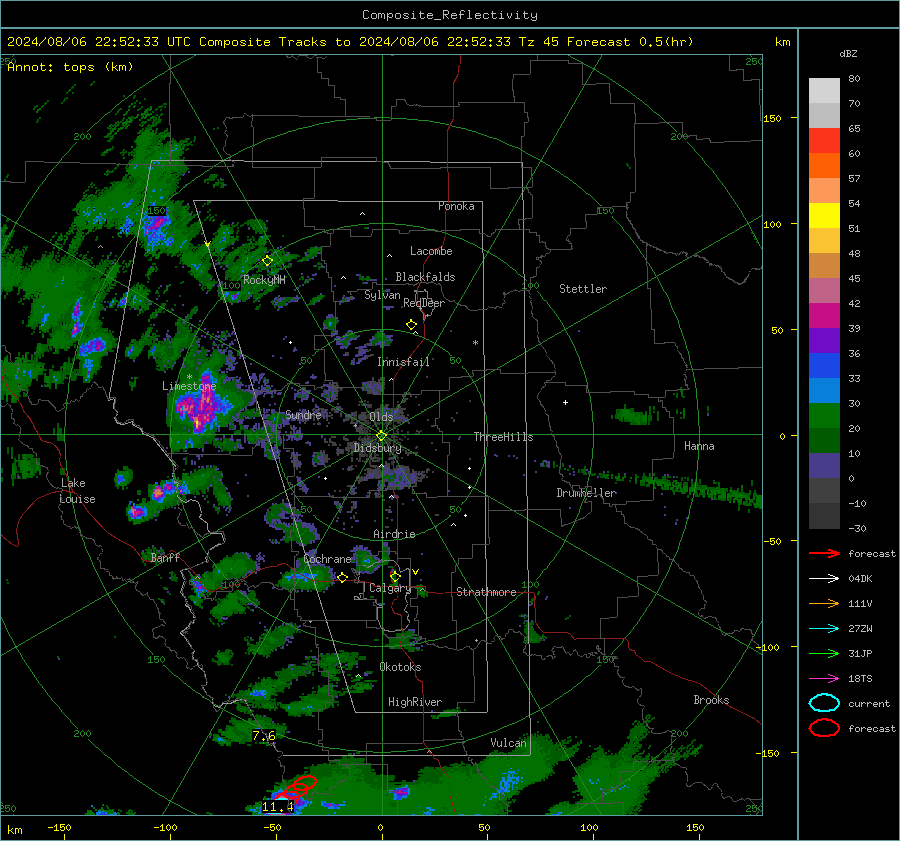Image resolution: width=900 pixels, height=841 pixels.
Task: Click the purple dBZ legend swatch
Action: pos(824,340)
